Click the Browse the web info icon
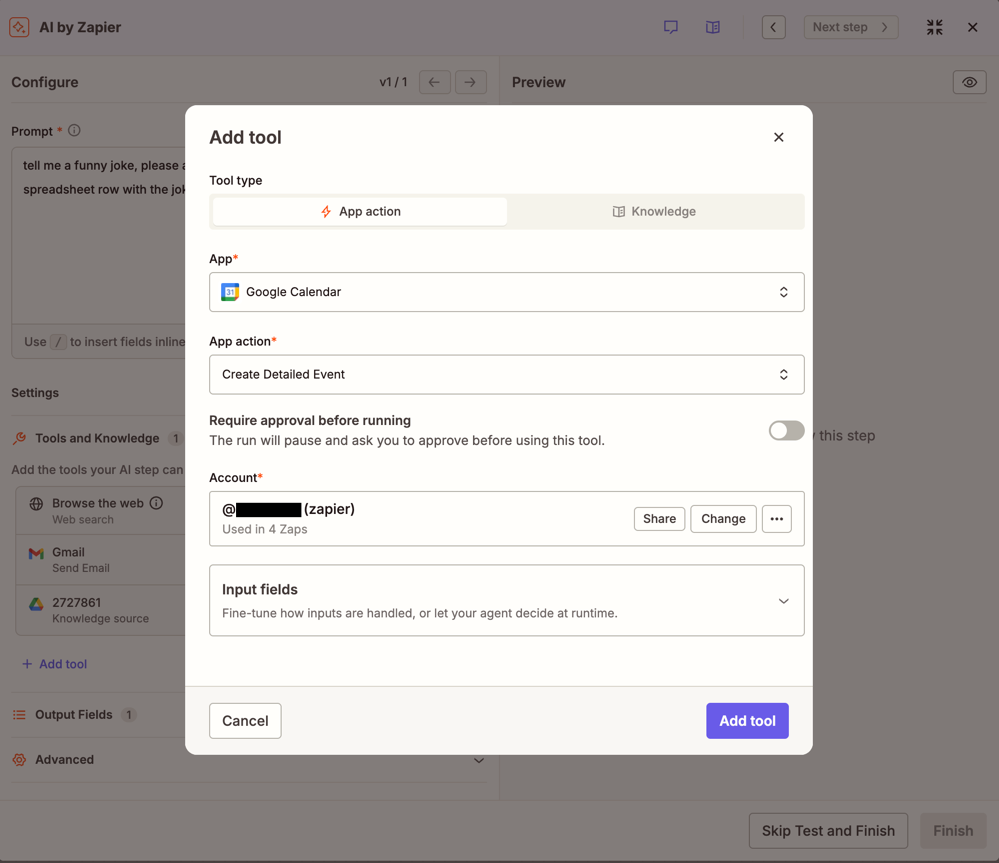Screen dimensions: 999x863 (156, 503)
